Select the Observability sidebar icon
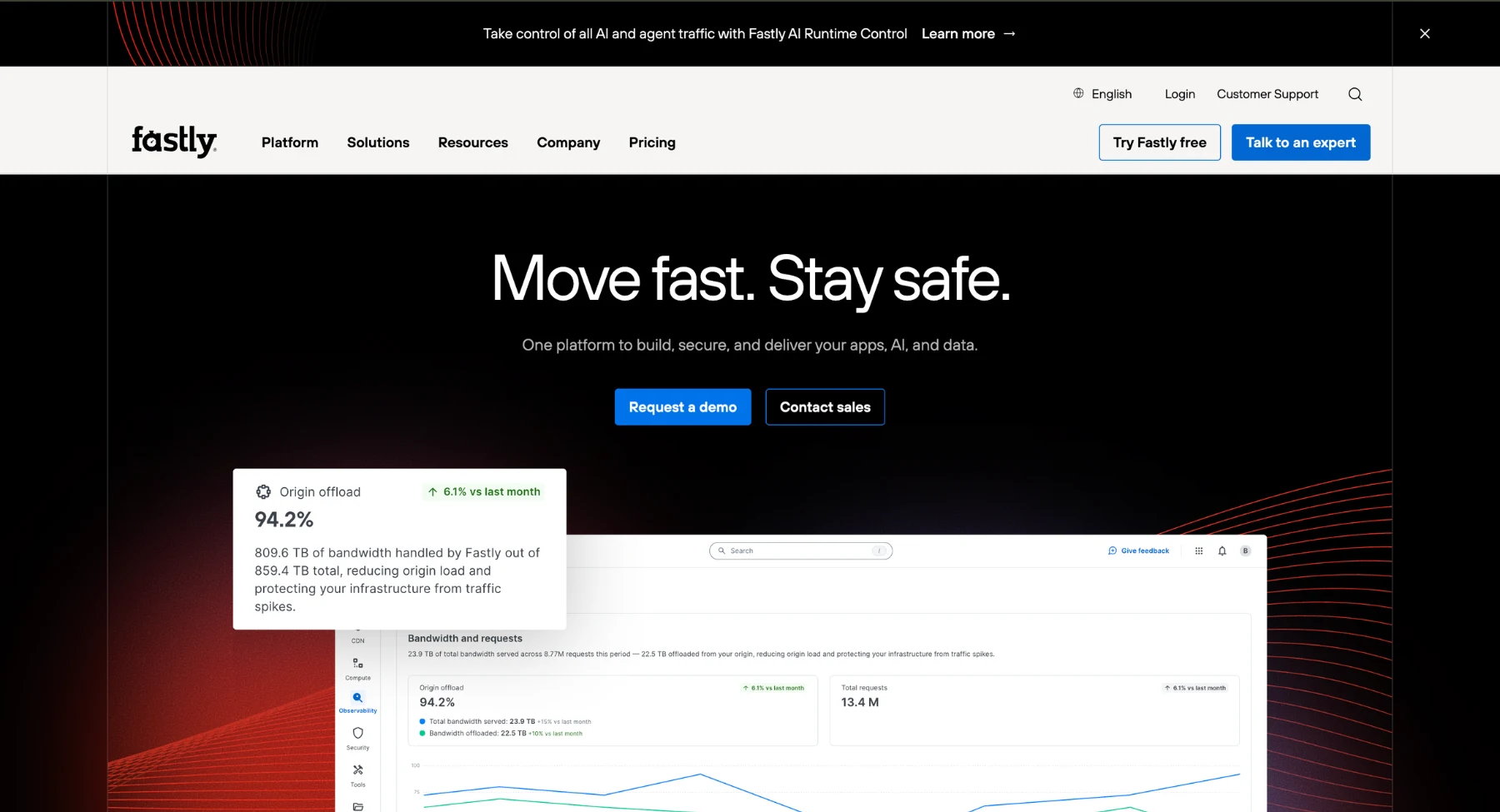Screen dimensions: 1500x812 pyautogui.click(x=357, y=698)
